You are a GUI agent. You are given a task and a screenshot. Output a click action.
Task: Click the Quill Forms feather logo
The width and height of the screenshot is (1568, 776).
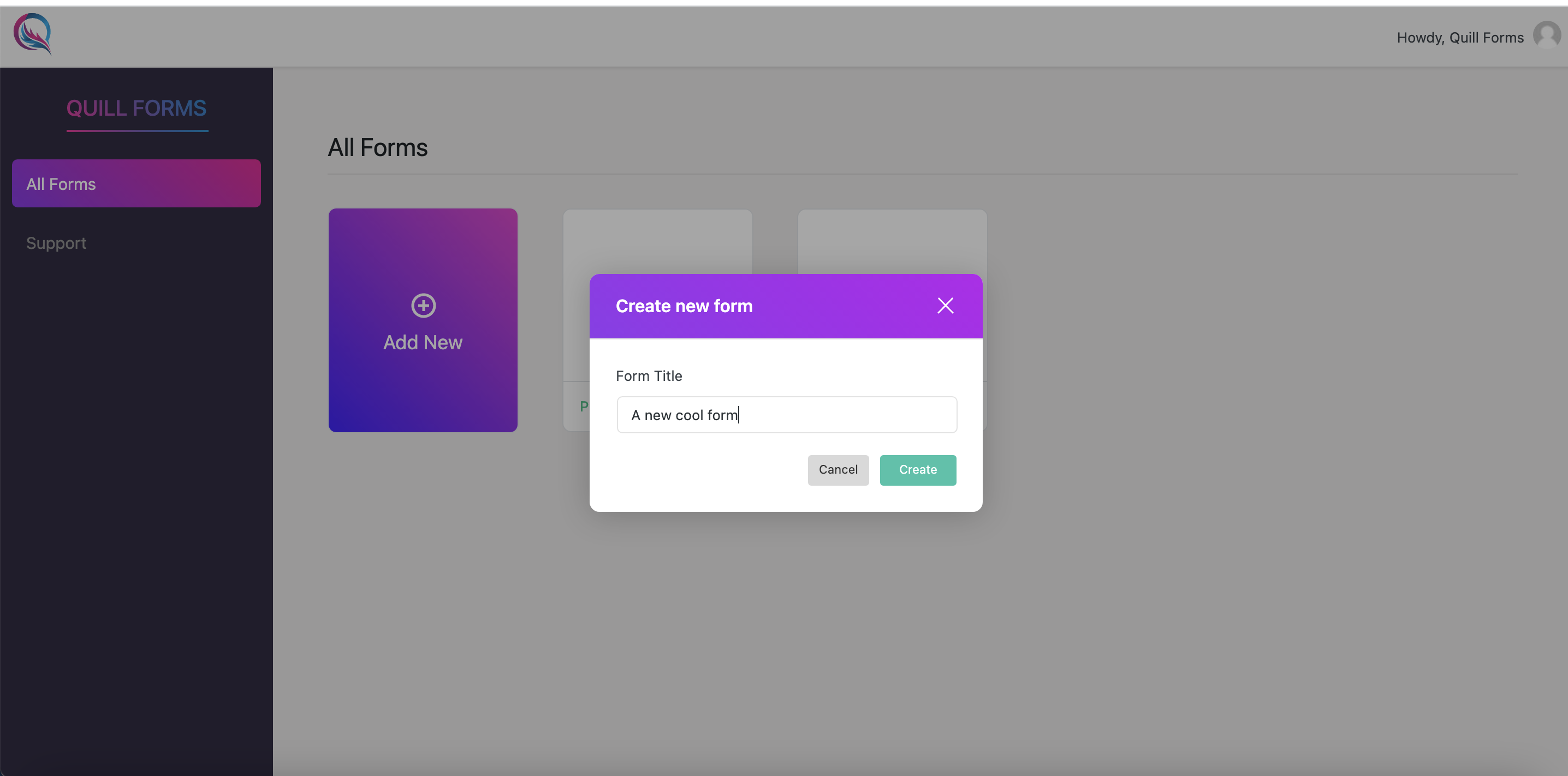(x=33, y=34)
